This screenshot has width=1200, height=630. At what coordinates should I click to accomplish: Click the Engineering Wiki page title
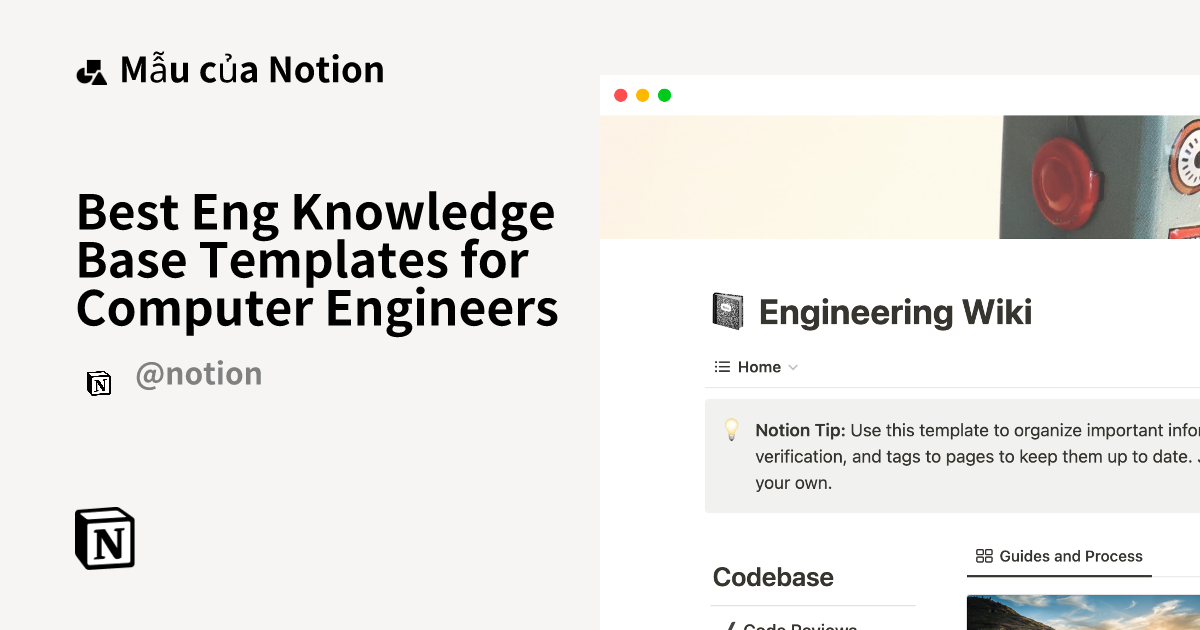[x=895, y=312]
